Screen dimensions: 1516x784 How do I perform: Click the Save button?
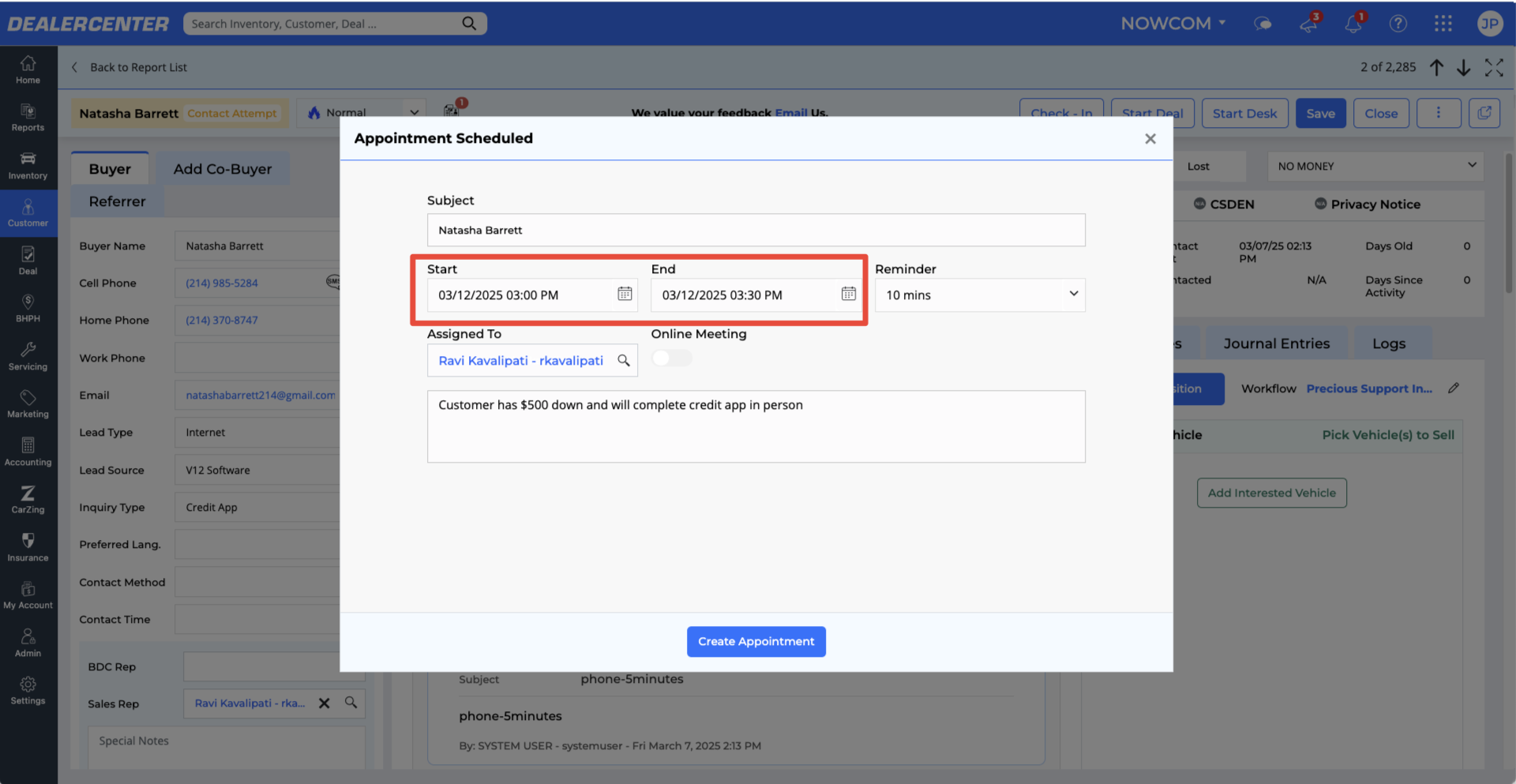click(1320, 113)
